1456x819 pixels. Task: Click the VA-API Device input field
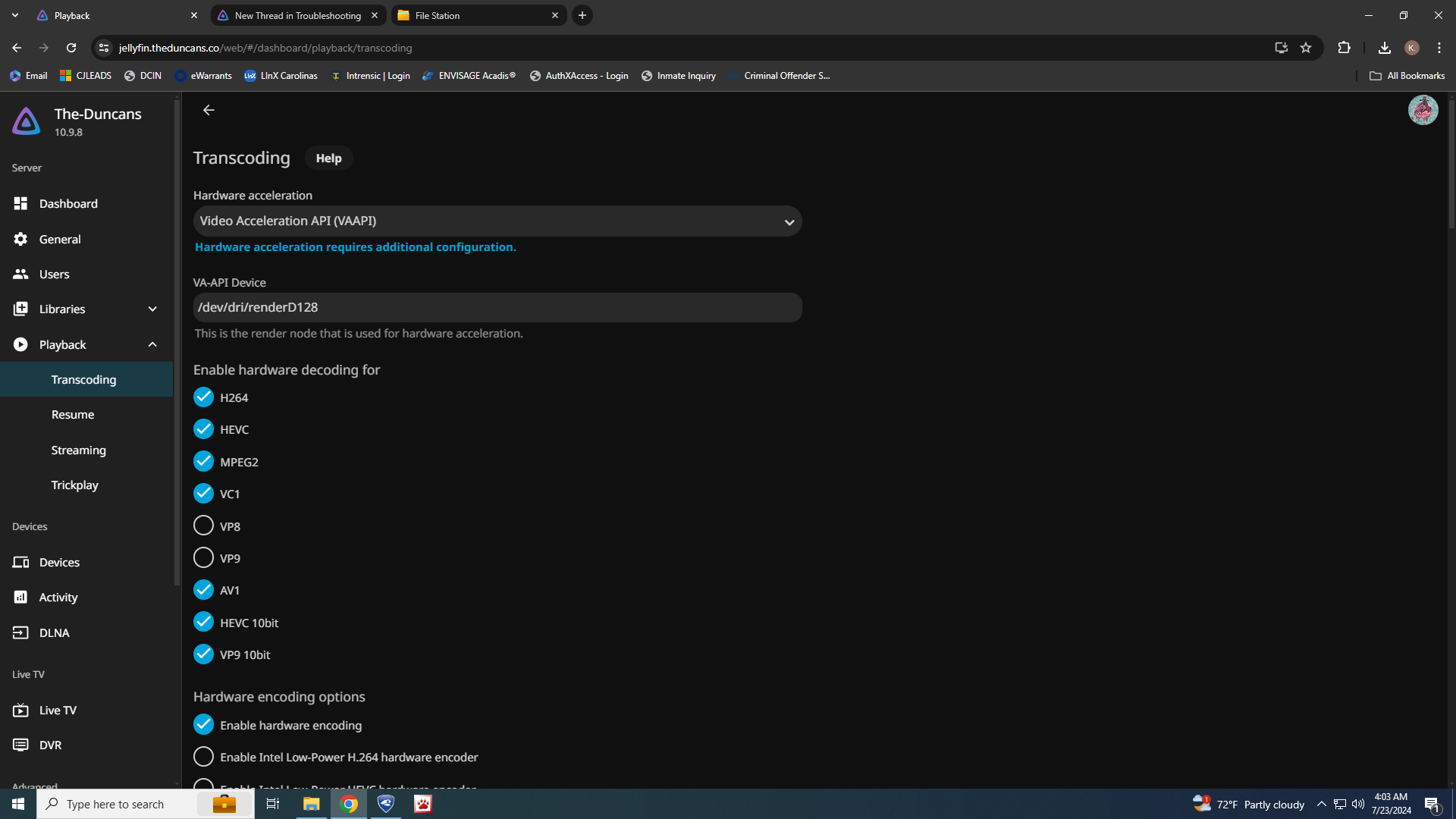point(497,307)
